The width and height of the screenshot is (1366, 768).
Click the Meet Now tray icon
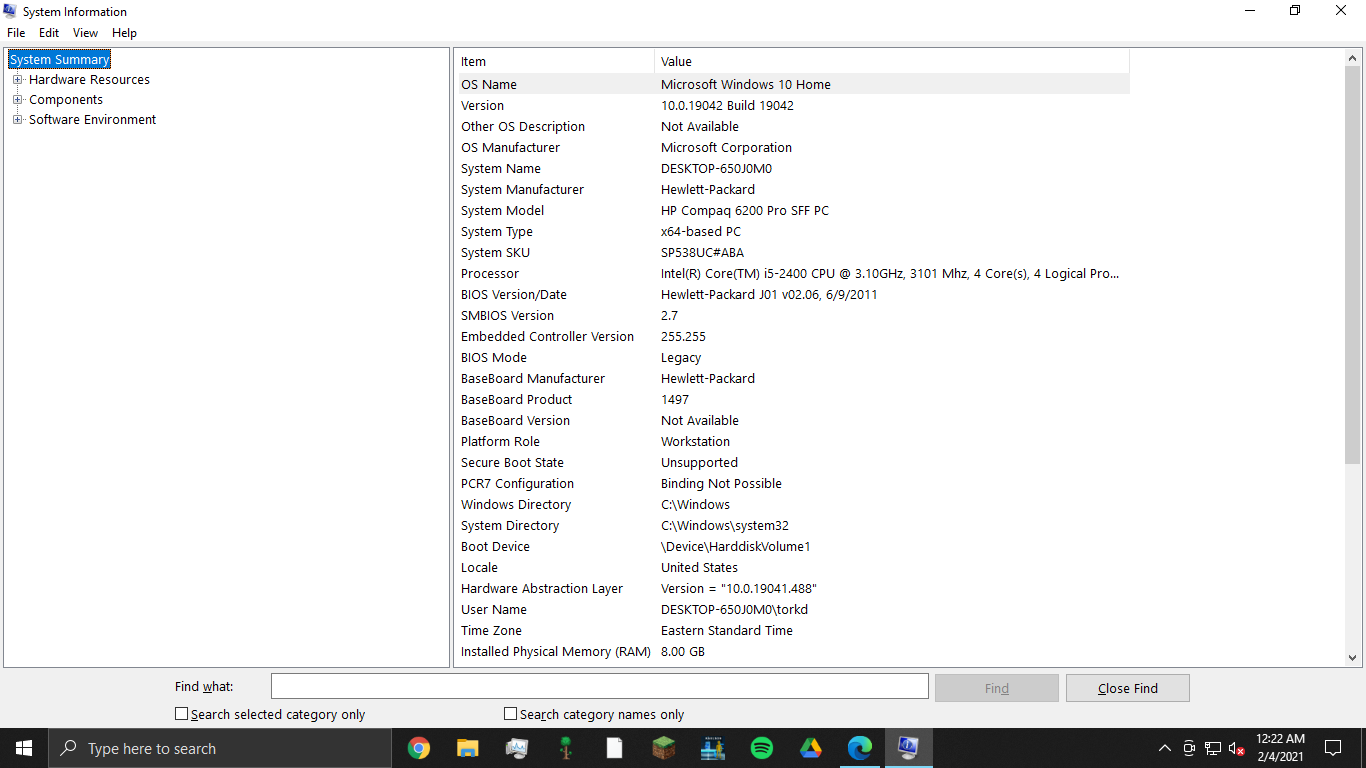1189,748
